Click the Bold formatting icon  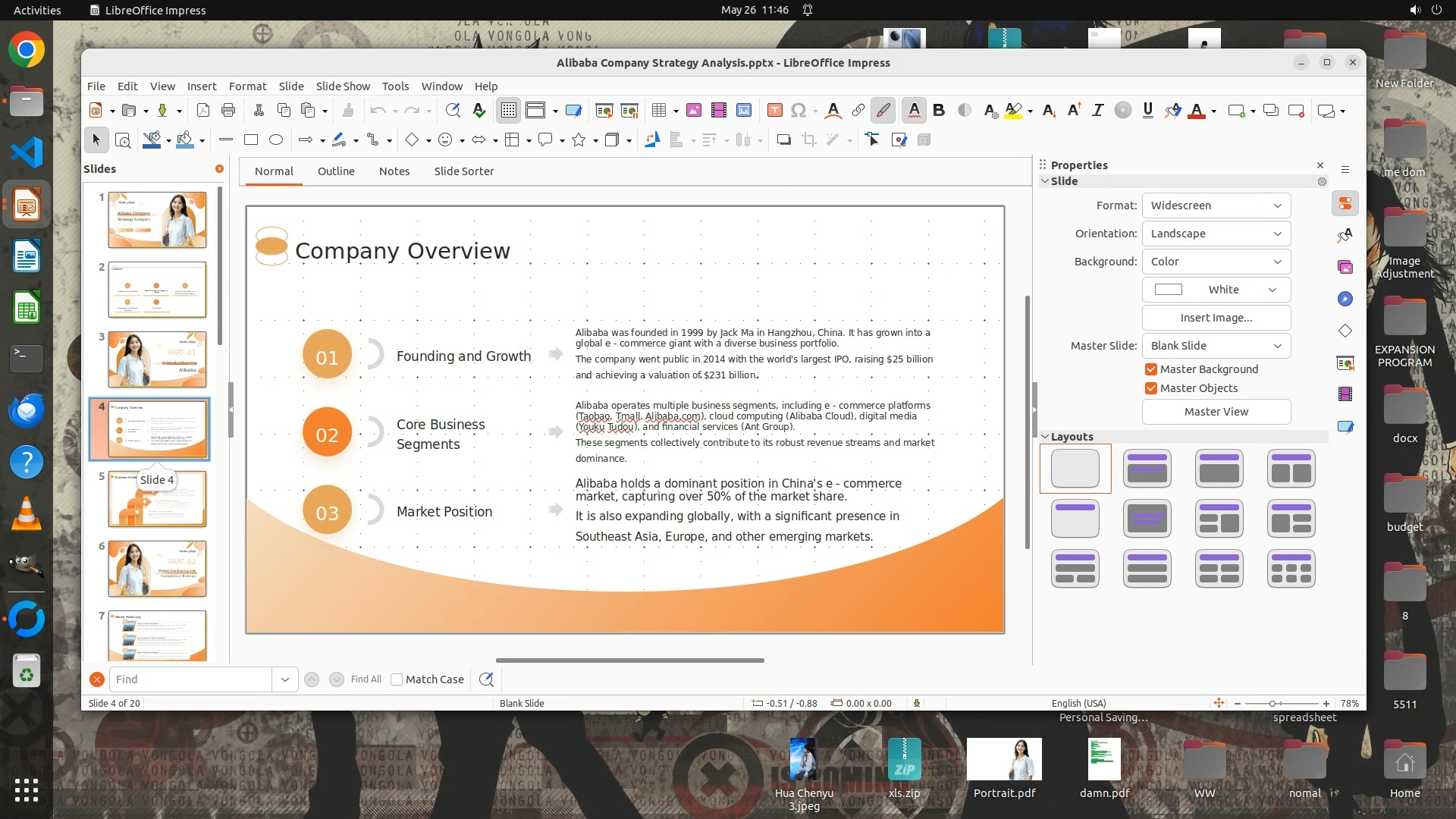point(939,111)
